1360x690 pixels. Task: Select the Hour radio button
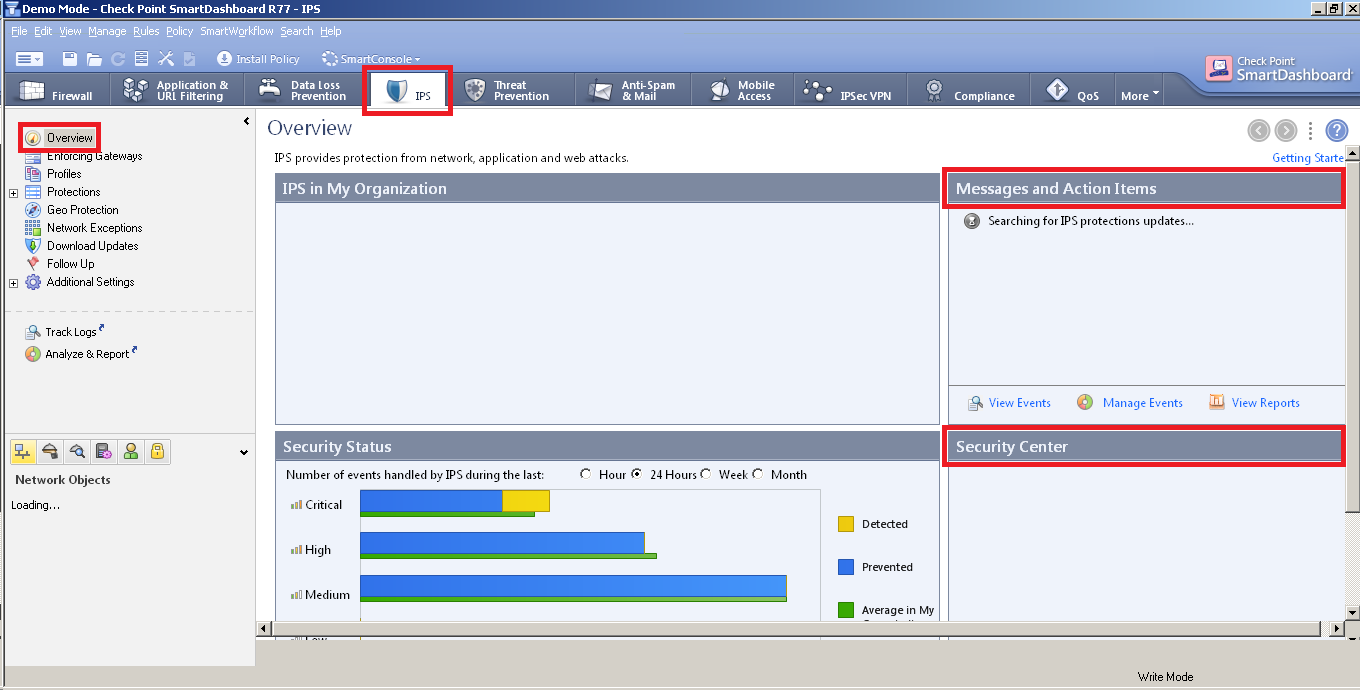point(585,474)
